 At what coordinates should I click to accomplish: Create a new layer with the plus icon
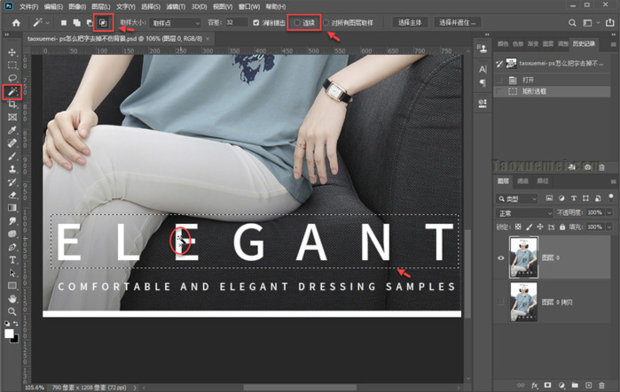pos(588,385)
